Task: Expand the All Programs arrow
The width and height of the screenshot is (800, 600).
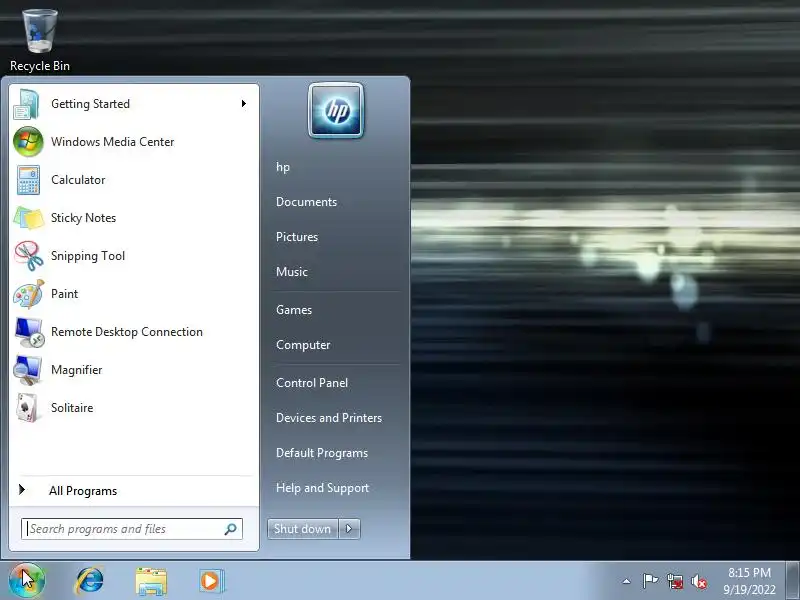Action: point(22,490)
